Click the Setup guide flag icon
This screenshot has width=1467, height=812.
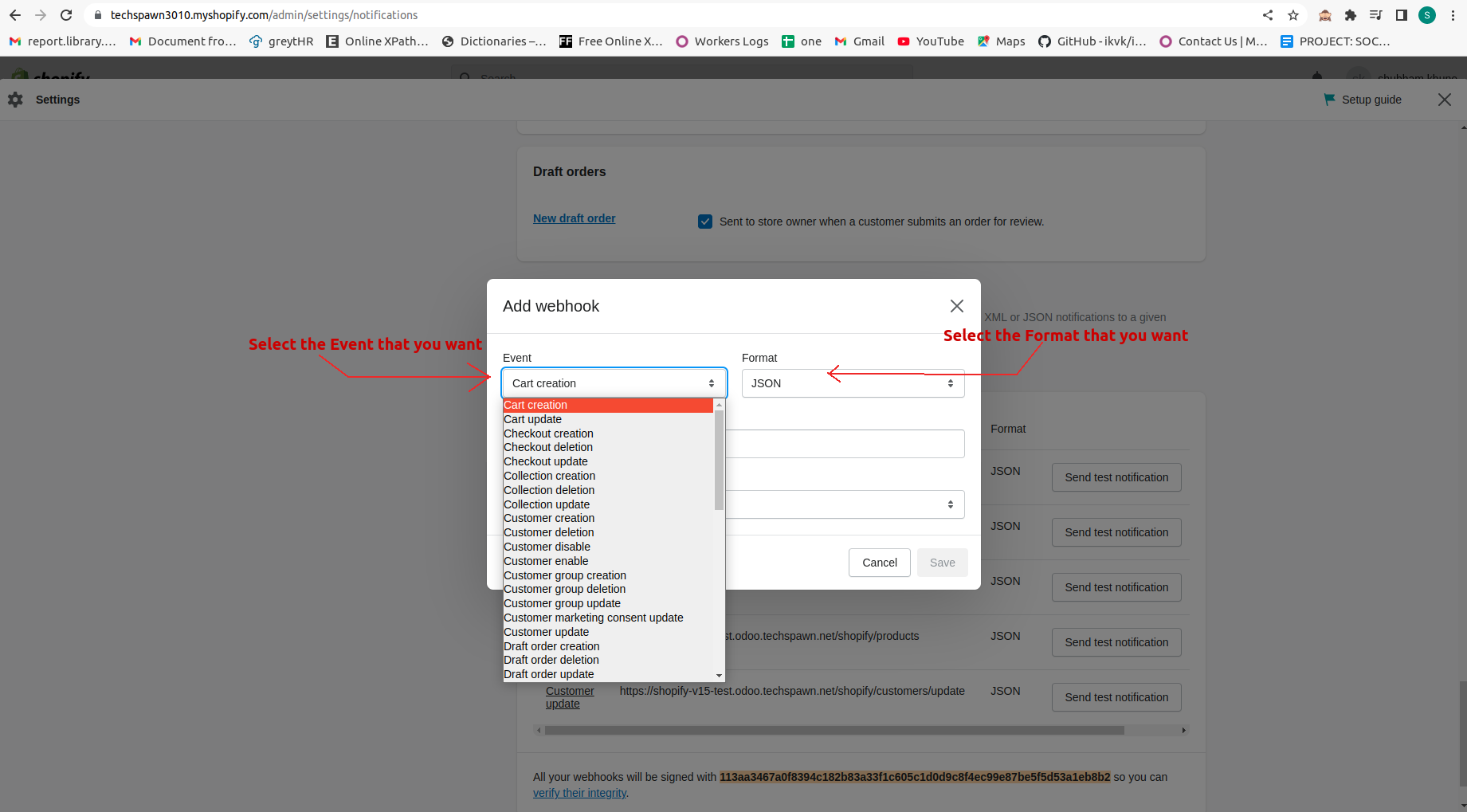(1328, 99)
